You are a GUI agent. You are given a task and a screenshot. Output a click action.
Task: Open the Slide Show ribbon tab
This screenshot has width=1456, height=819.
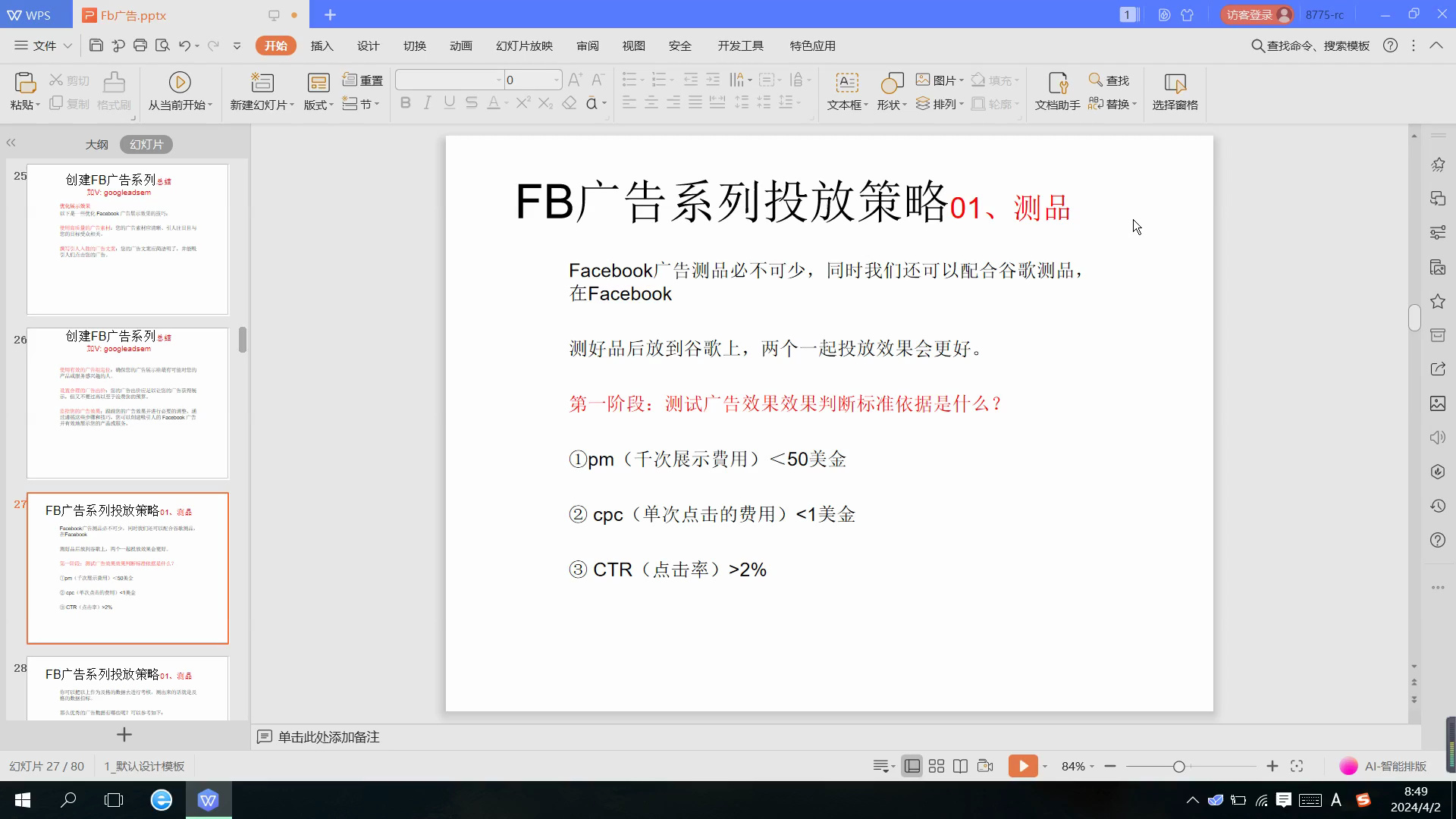524,45
